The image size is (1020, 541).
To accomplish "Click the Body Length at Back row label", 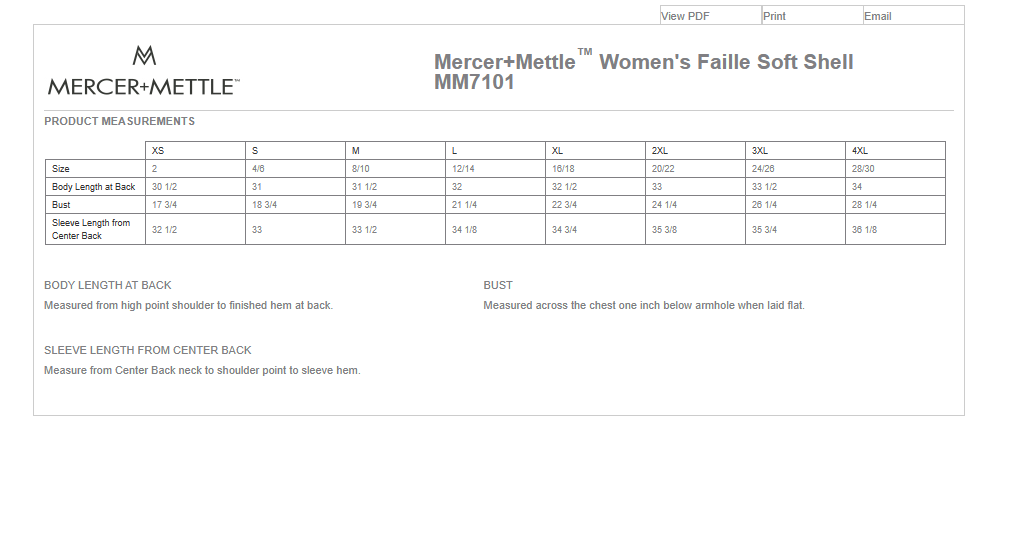I will pyautogui.click(x=94, y=187).
